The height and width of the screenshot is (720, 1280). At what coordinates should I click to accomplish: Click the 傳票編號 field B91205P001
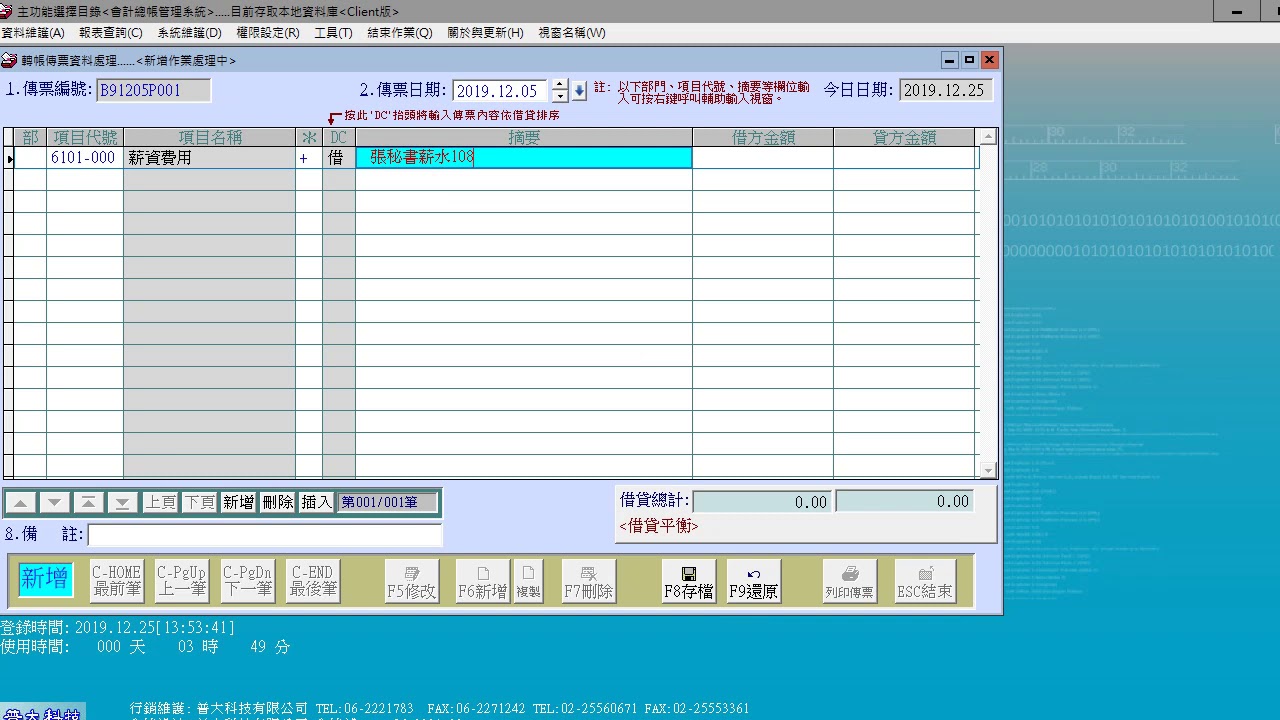(x=153, y=91)
